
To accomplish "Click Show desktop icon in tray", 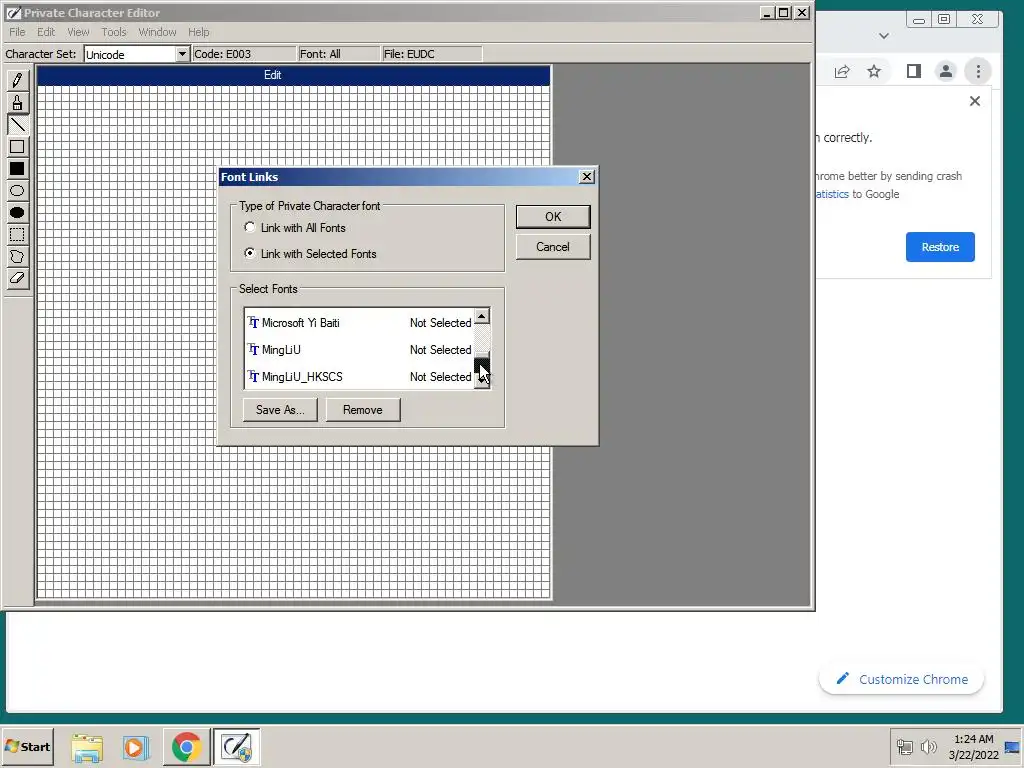I will tap(1013, 747).
